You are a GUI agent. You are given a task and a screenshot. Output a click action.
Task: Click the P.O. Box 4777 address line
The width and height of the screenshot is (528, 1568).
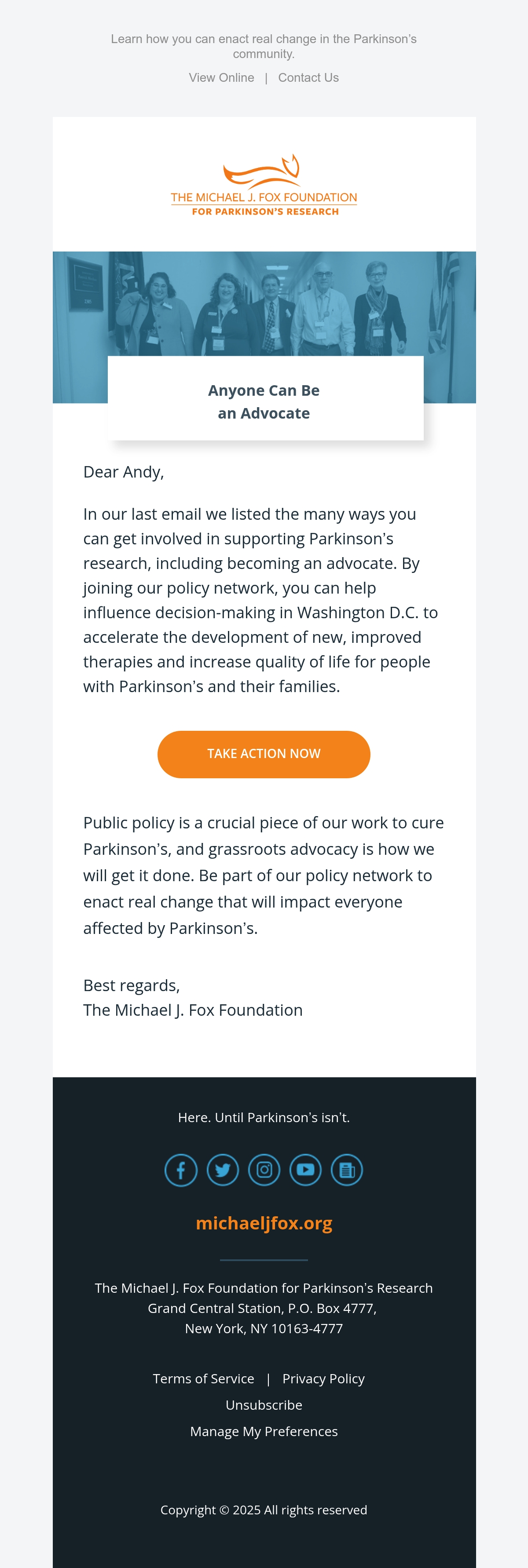pos(263,1308)
